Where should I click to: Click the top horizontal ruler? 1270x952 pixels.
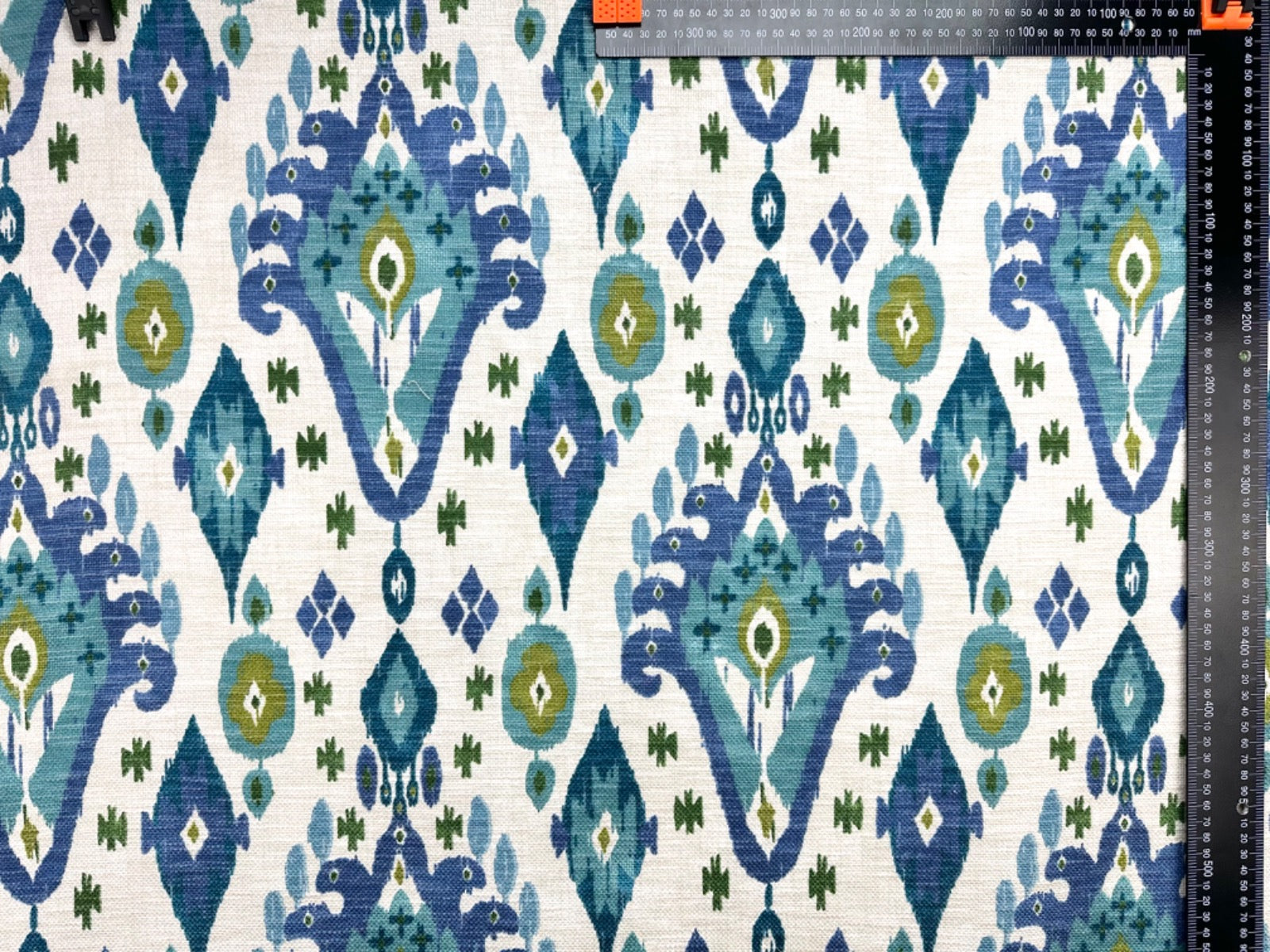click(873, 24)
